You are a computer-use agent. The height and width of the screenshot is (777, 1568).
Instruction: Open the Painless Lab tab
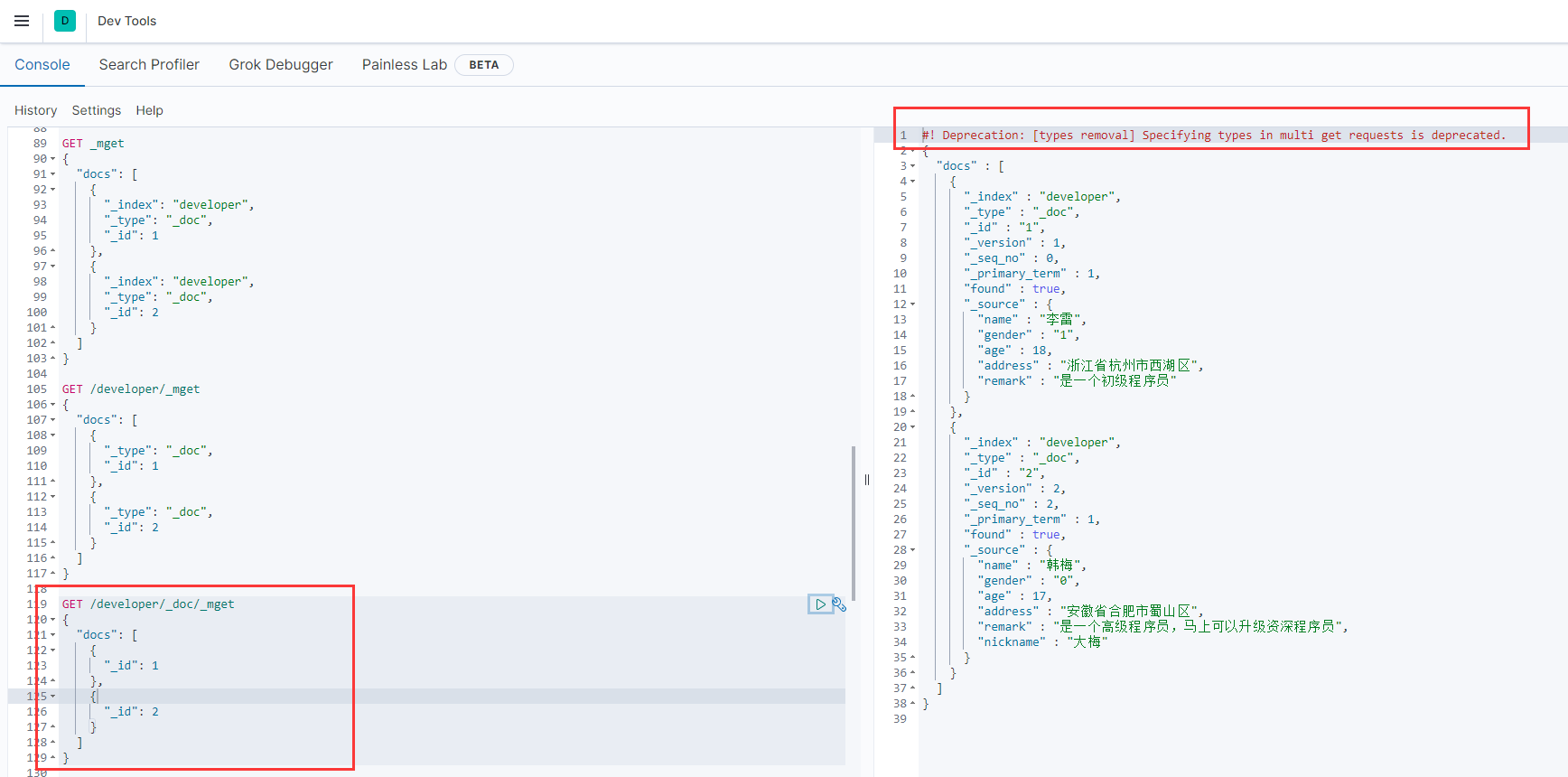coord(405,65)
